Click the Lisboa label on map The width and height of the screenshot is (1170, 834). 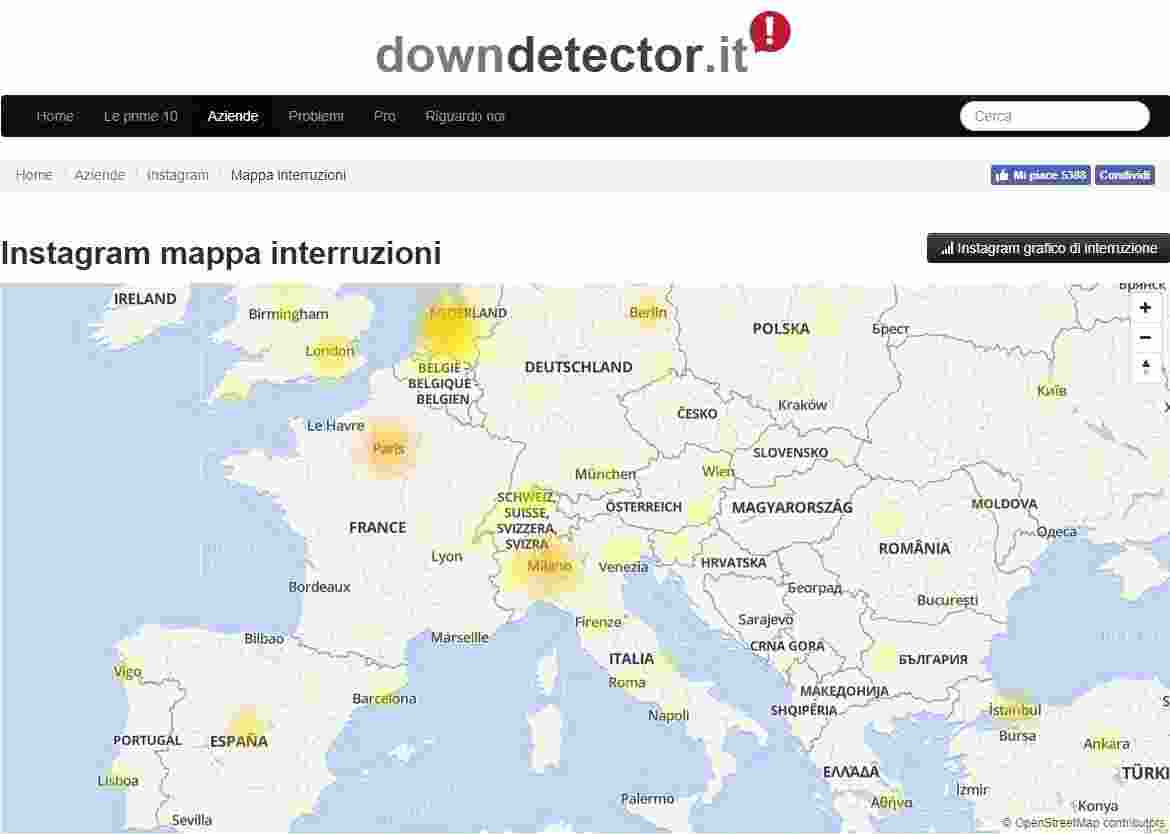118,781
